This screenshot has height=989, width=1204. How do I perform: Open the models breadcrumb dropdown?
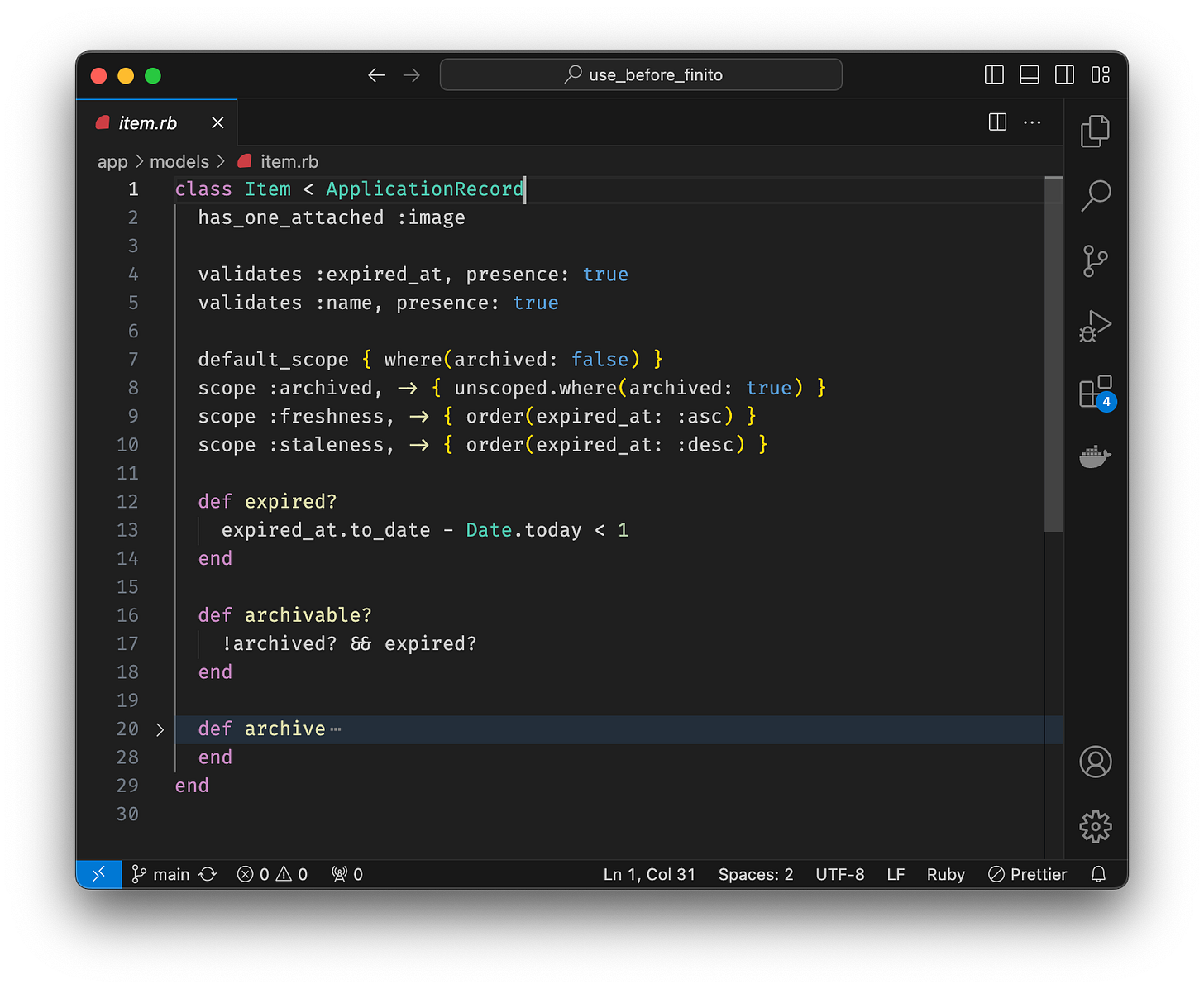pos(179,161)
